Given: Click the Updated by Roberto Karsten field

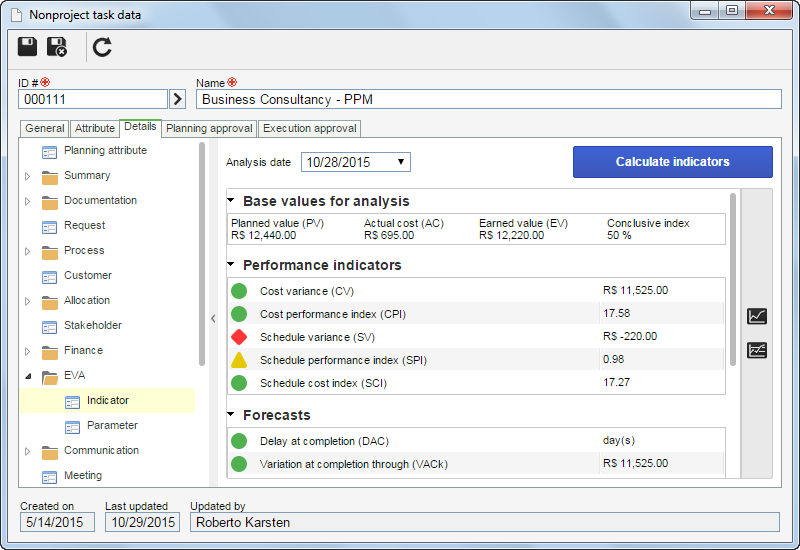Looking at the screenshot, I should [485, 522].
